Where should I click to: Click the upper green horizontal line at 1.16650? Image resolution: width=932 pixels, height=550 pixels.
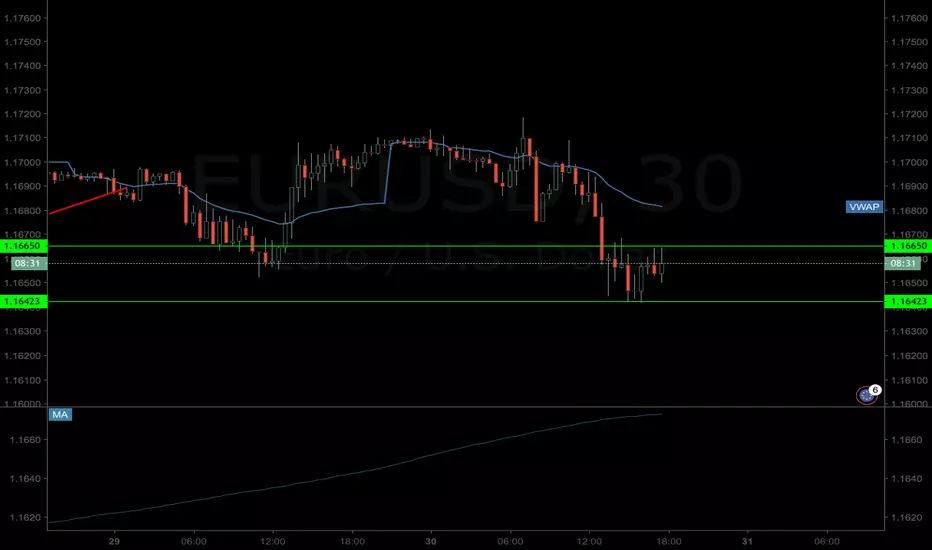click(x=466, y=246)
